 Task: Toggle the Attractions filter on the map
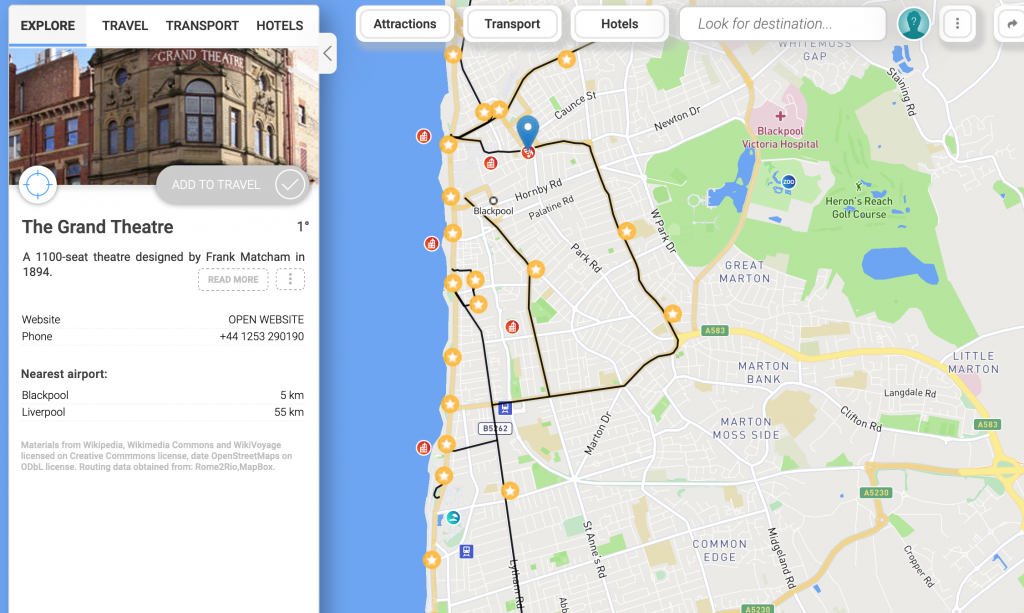[404, 23]
